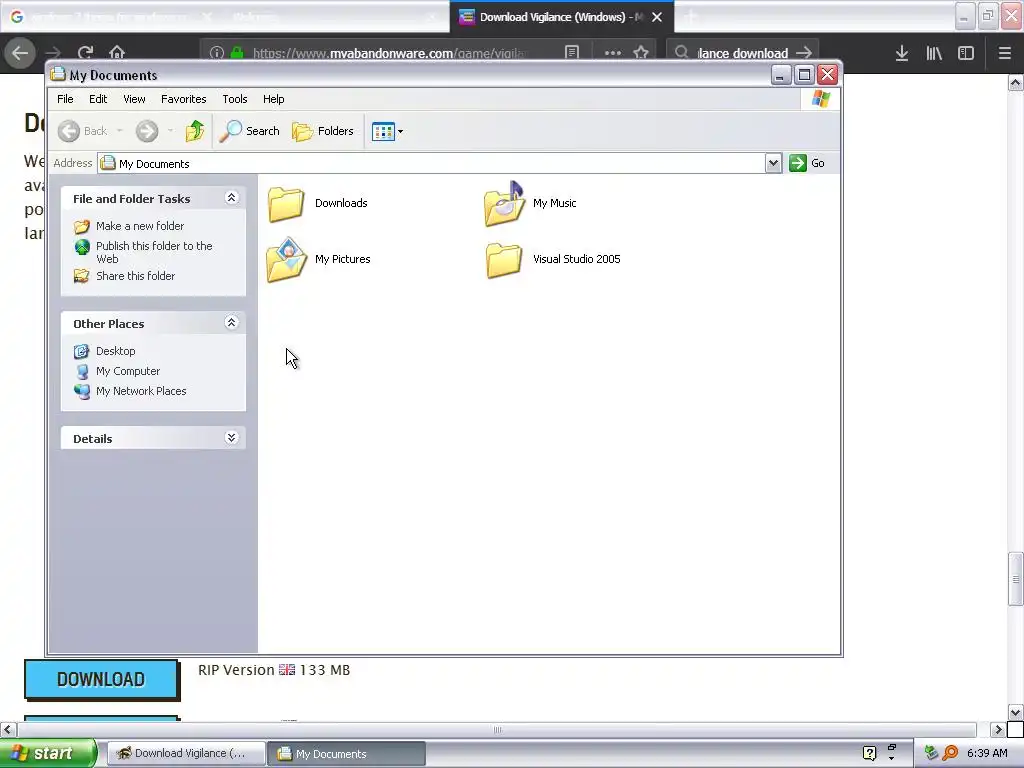Collapse the Other Places panel
Viewport: 1024px width, 768px height.
point(231,323)
